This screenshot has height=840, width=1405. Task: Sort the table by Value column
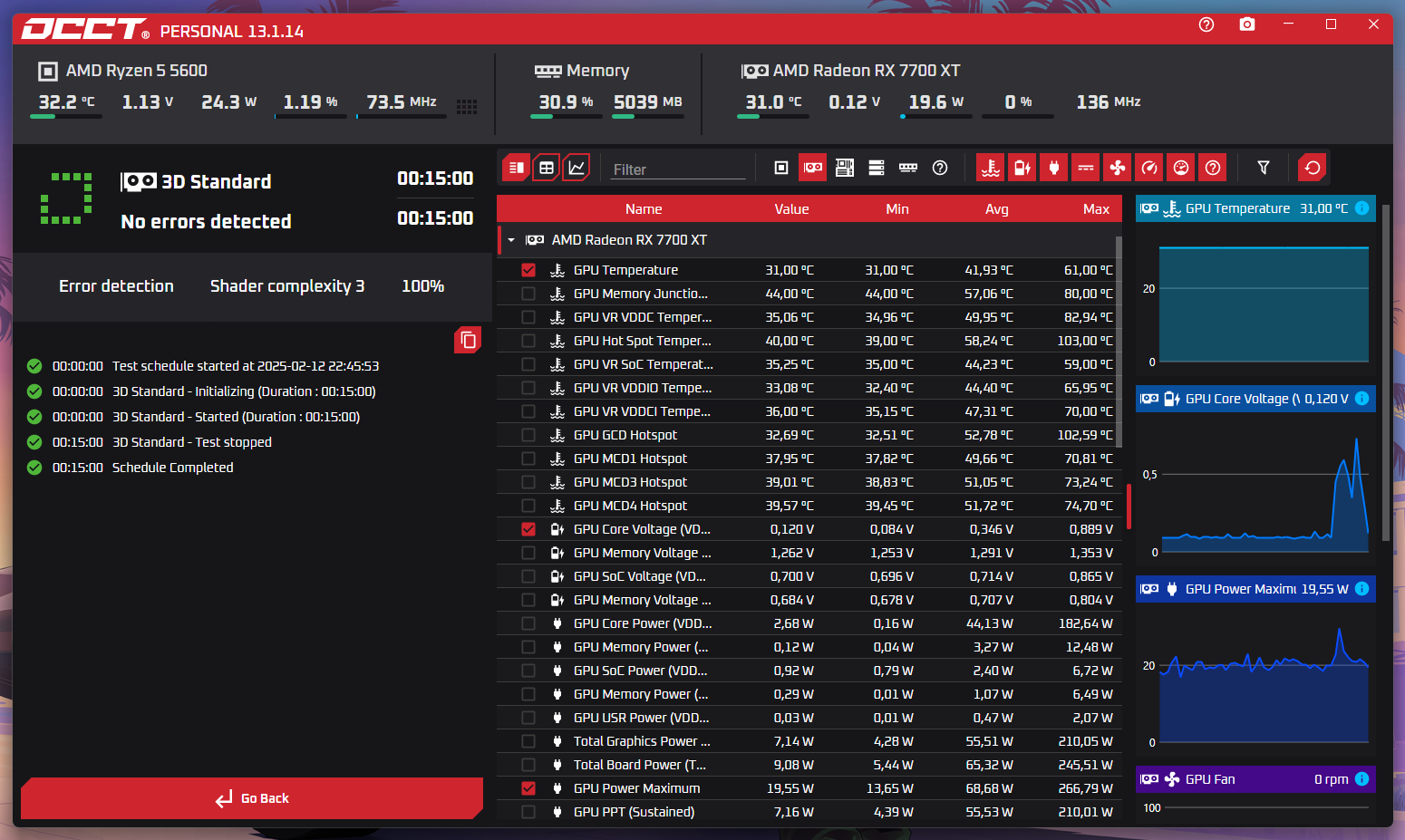click(x=791, y=209)
